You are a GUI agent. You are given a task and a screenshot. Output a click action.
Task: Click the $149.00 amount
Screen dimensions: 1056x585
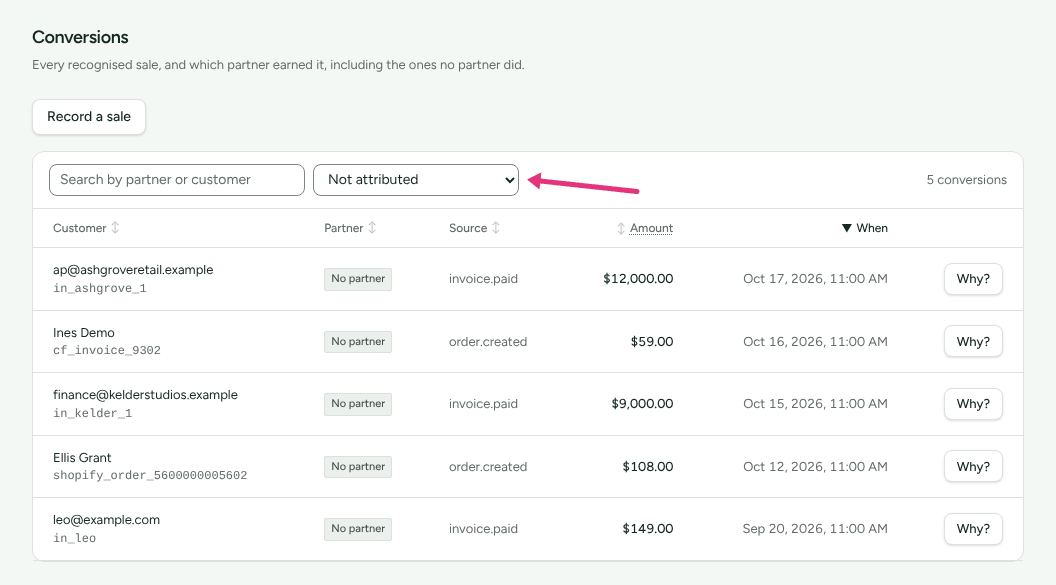(648, 529)
